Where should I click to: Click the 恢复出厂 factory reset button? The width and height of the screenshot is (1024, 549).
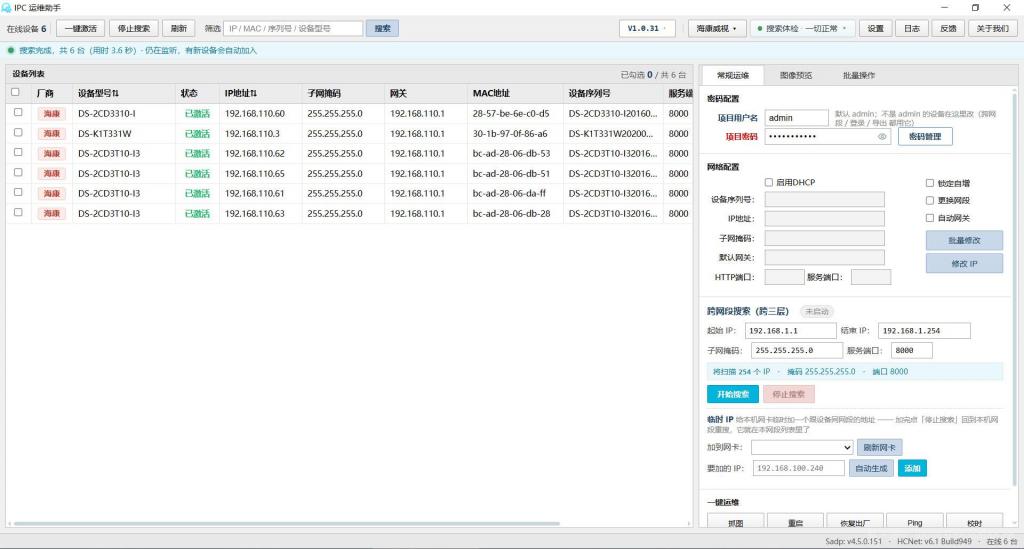tap(855, 522)
